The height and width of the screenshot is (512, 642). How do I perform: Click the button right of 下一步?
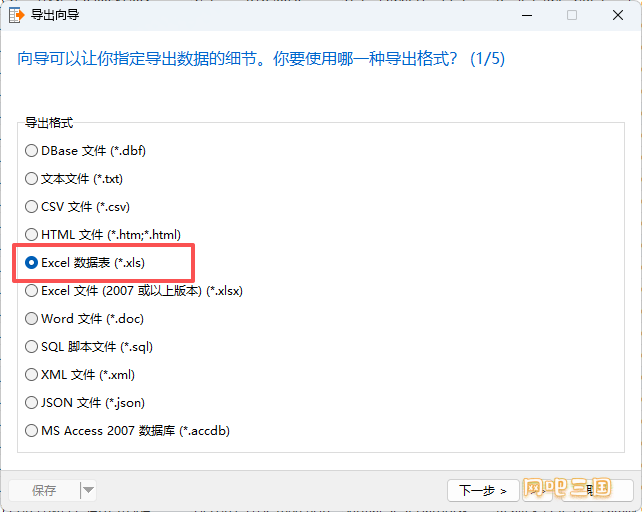point(538,490)
